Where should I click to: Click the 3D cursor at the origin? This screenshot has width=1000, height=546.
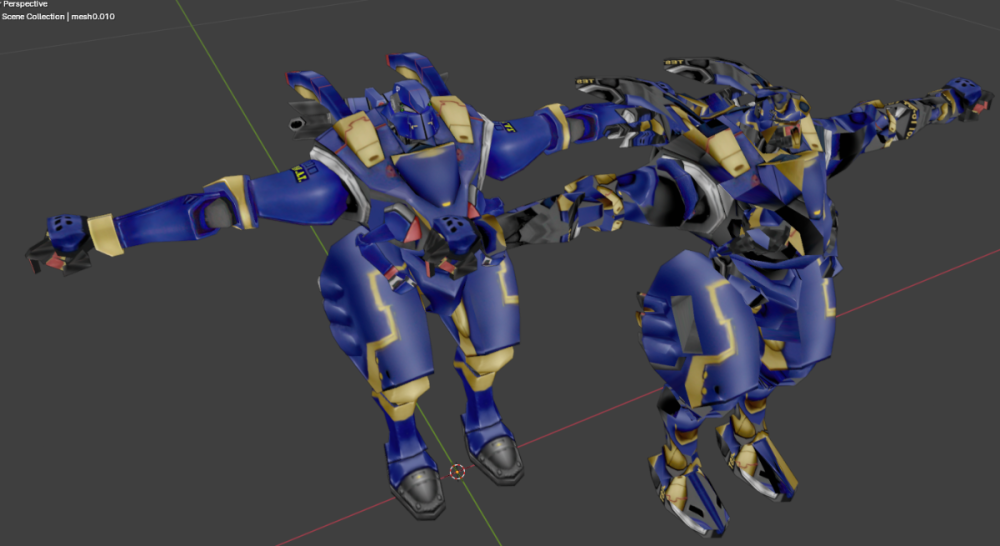coord(458,471)
